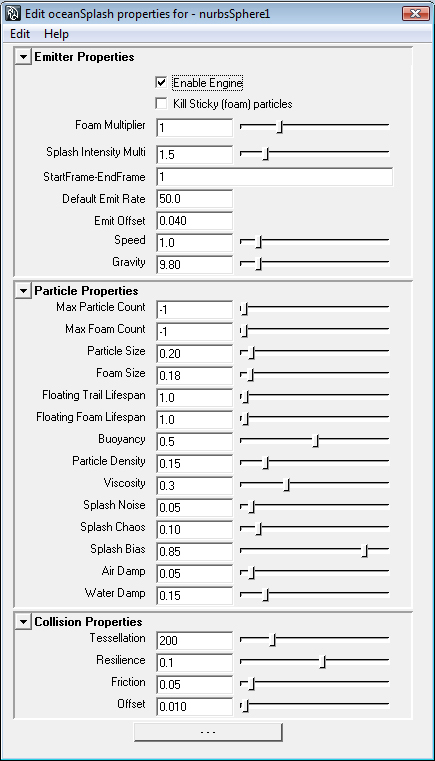Click the Gravity value field
Screen dimensions: 435x761
(195, 265)
